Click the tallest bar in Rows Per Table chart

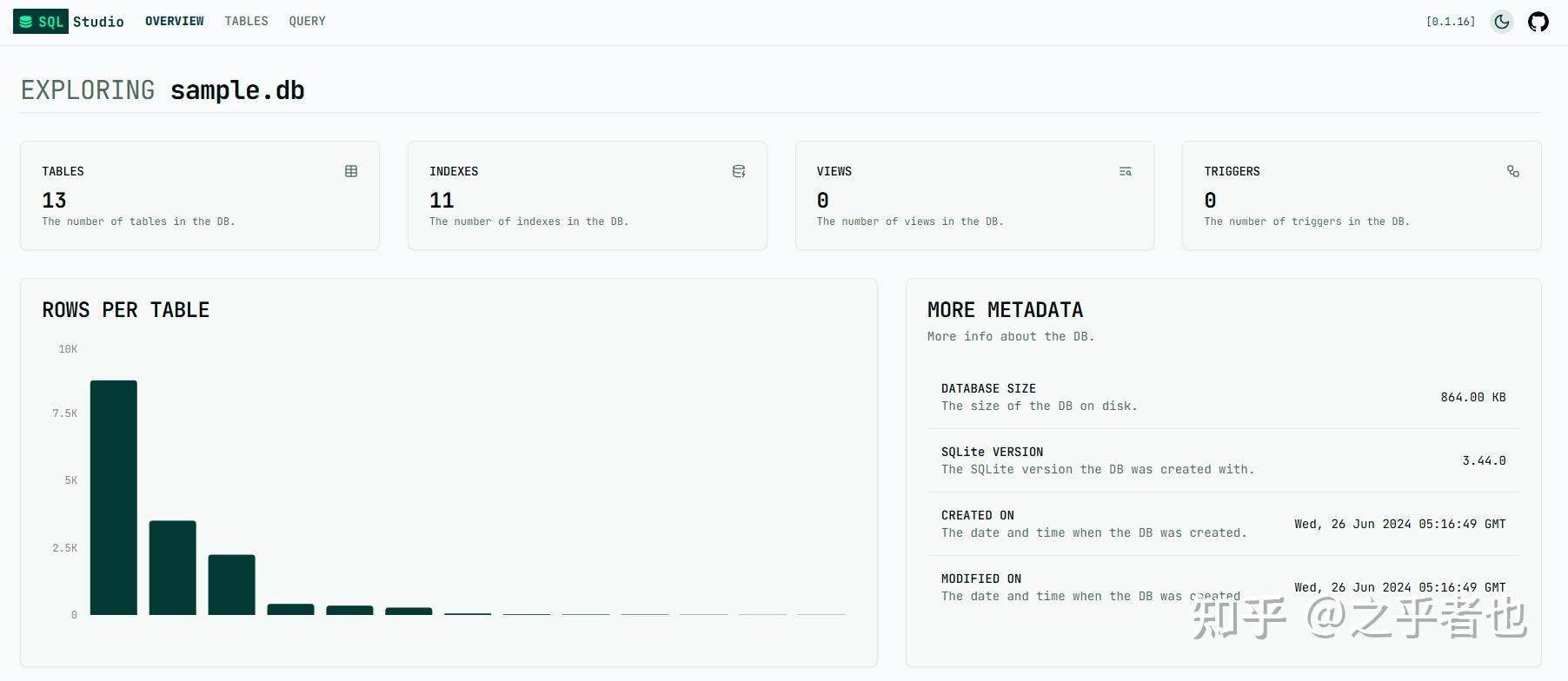point(114,497)
